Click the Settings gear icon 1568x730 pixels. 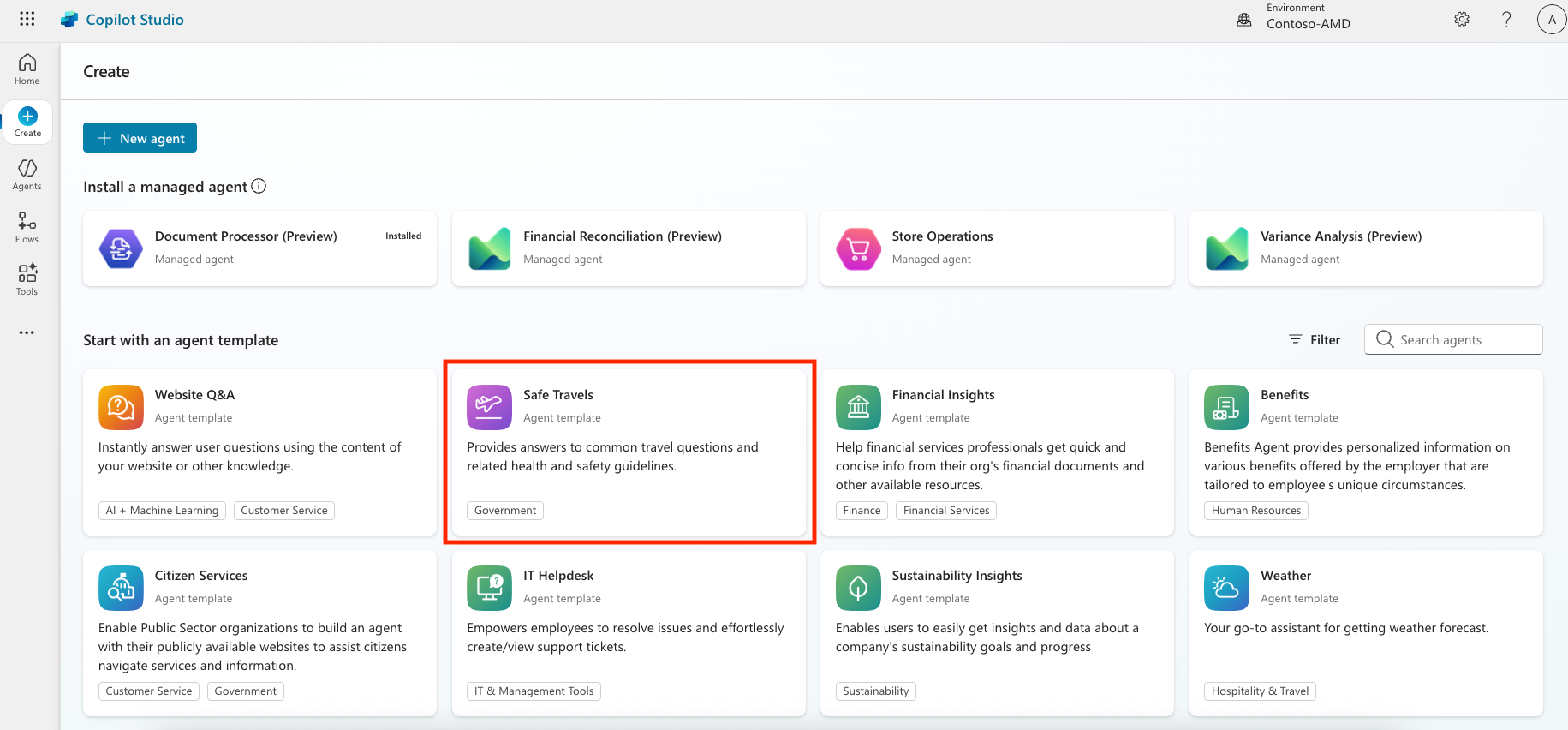coord(1462,19)
